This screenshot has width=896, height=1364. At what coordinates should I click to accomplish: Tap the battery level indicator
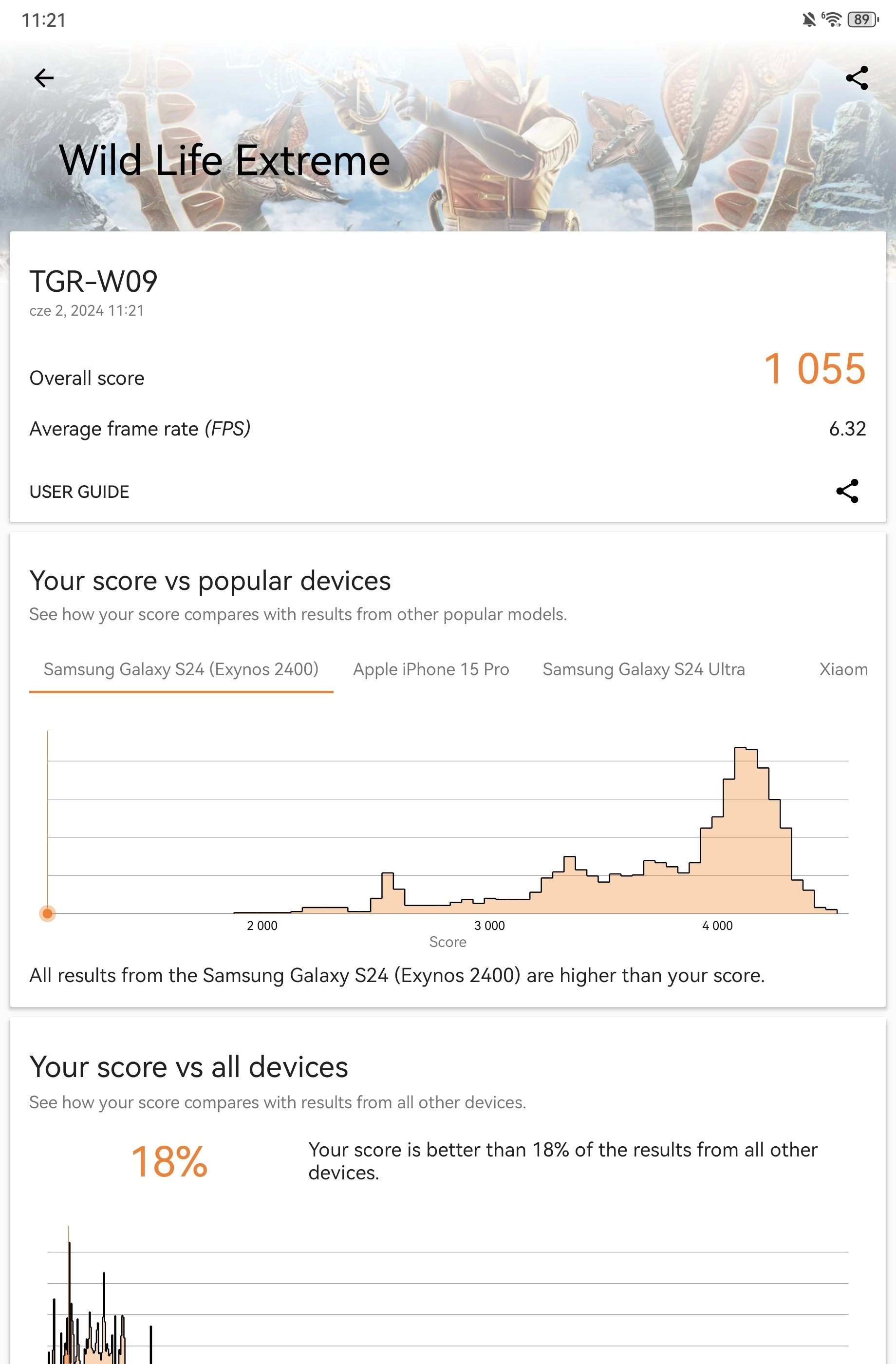click(x=862, y=19)
